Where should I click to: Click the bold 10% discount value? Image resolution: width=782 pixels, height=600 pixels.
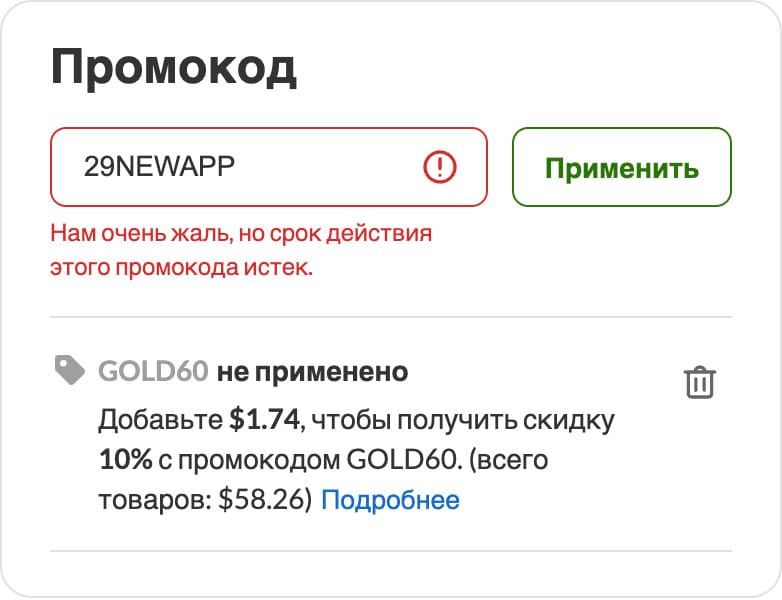pyautogui.click(x=125, y=460)
